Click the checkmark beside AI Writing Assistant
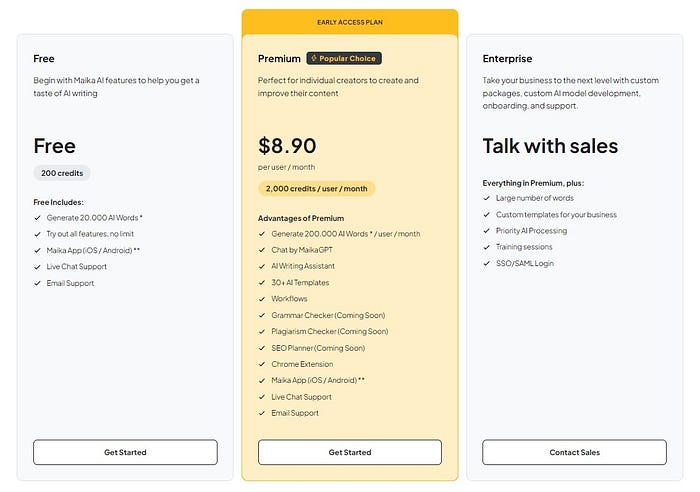 coord(262,266)
